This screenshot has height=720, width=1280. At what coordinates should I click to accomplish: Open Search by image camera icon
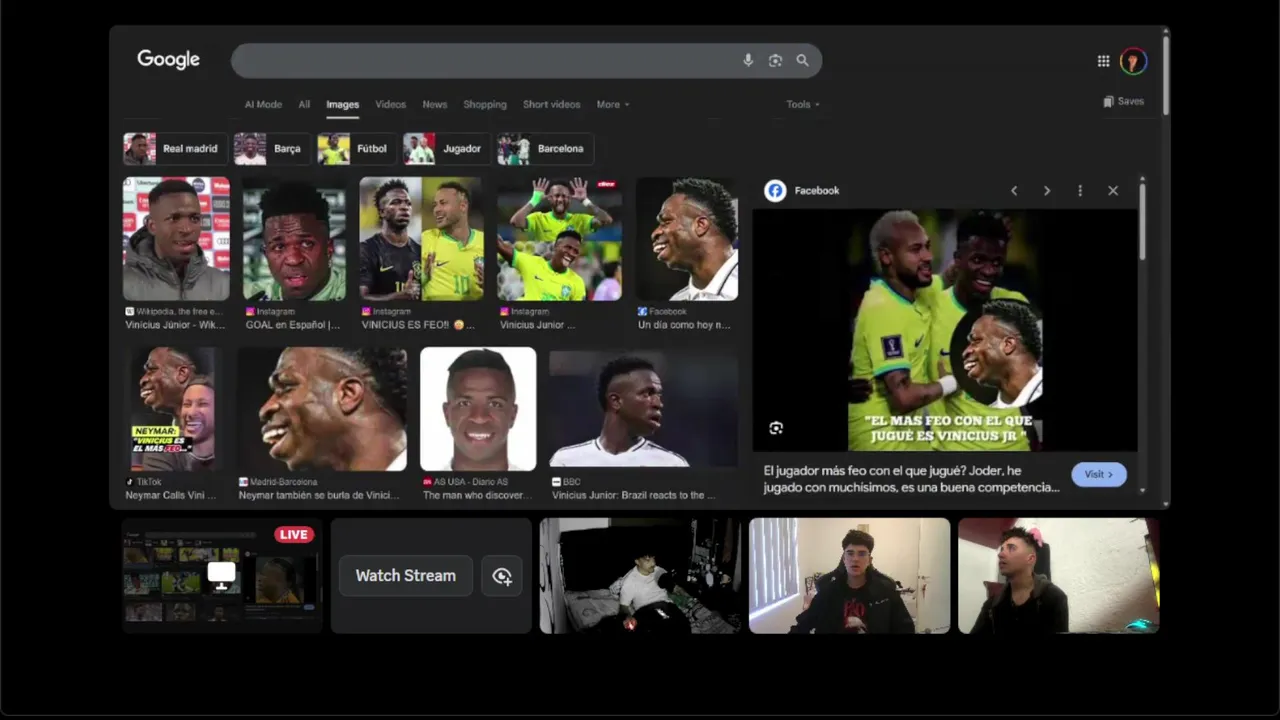tap(775, 61)
